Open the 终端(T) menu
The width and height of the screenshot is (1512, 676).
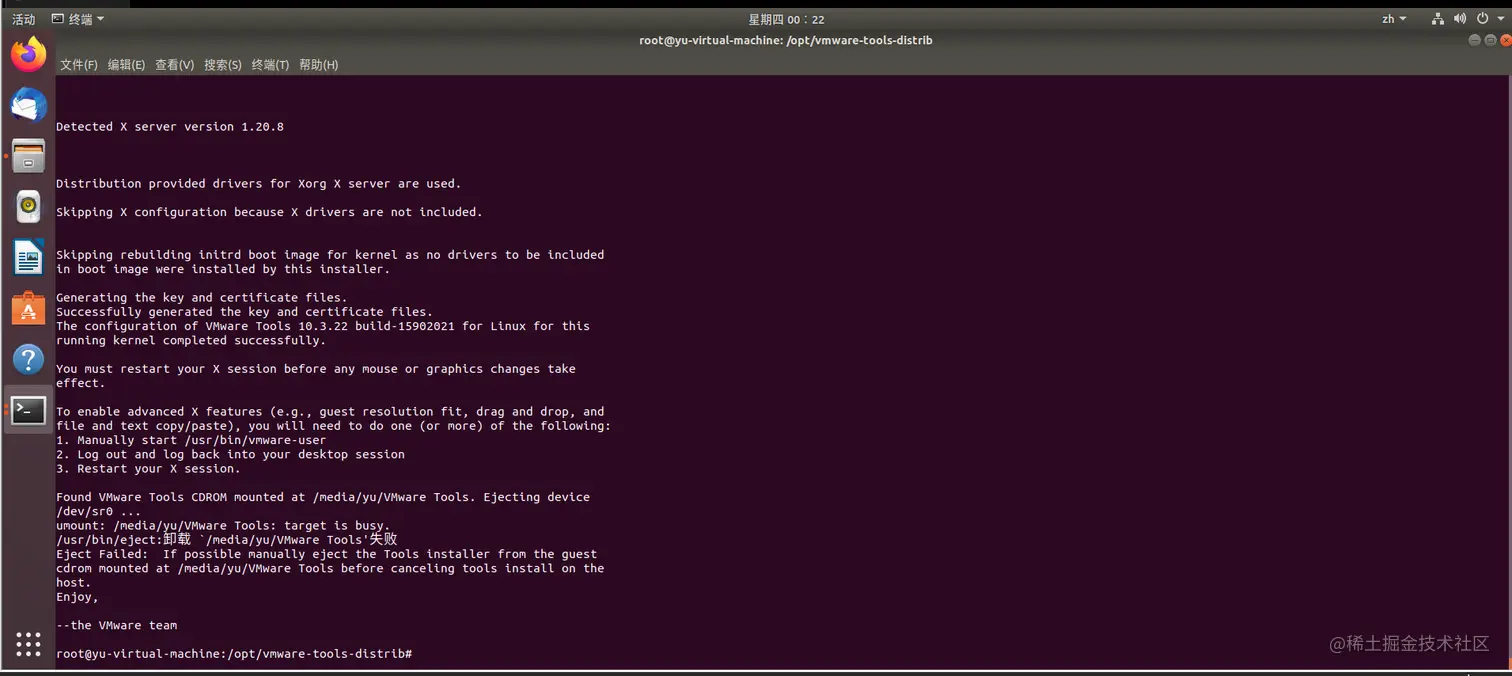point(270,65)
